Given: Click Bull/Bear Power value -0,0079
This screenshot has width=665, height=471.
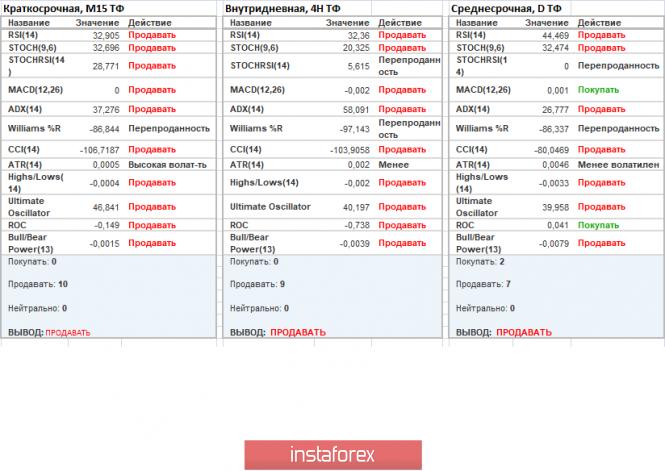Looking at the screenshot, I should point(554,244).
